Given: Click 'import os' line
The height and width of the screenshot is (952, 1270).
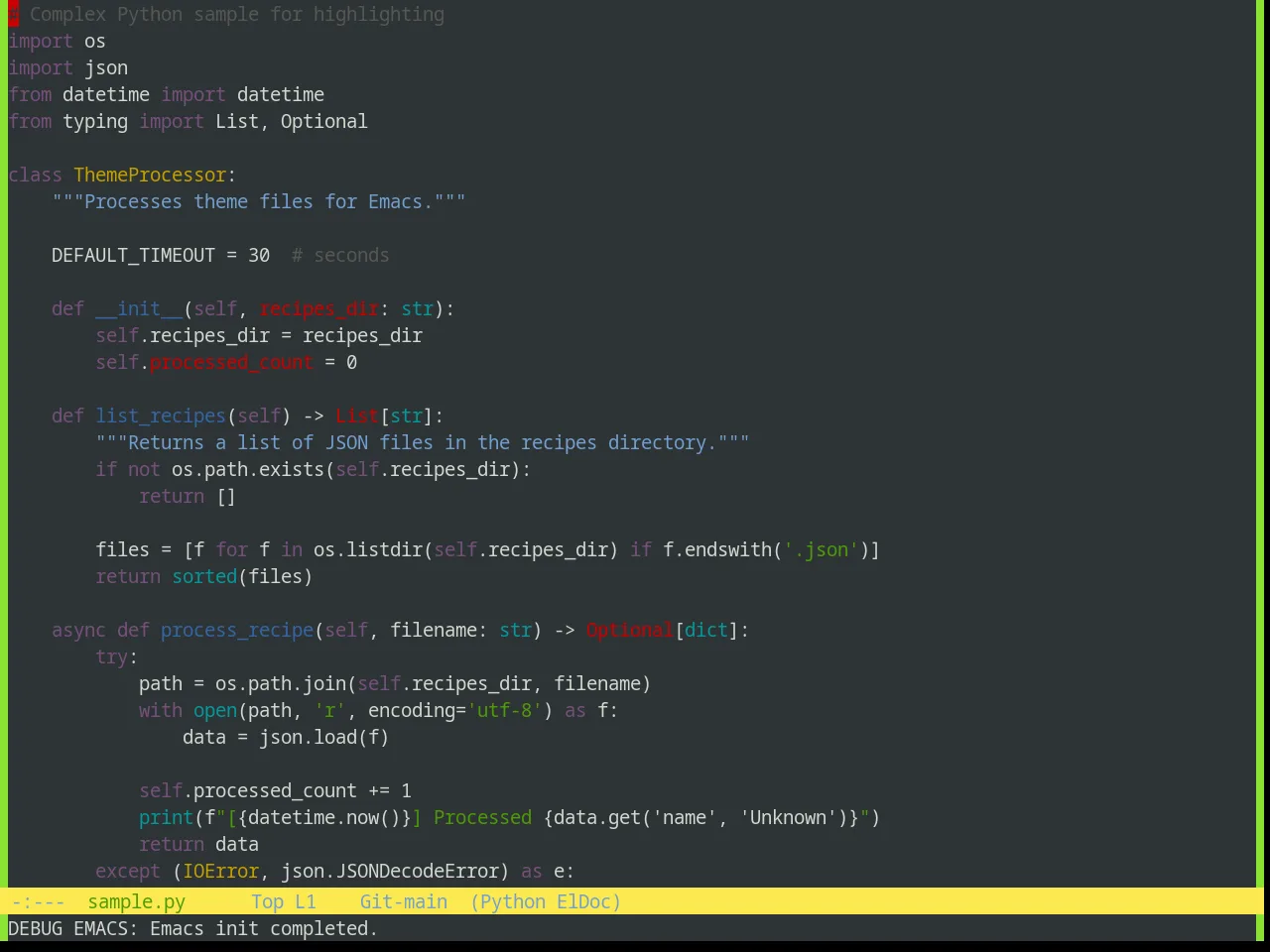Looking at the screenshot, I should click(x=57, y=41).
